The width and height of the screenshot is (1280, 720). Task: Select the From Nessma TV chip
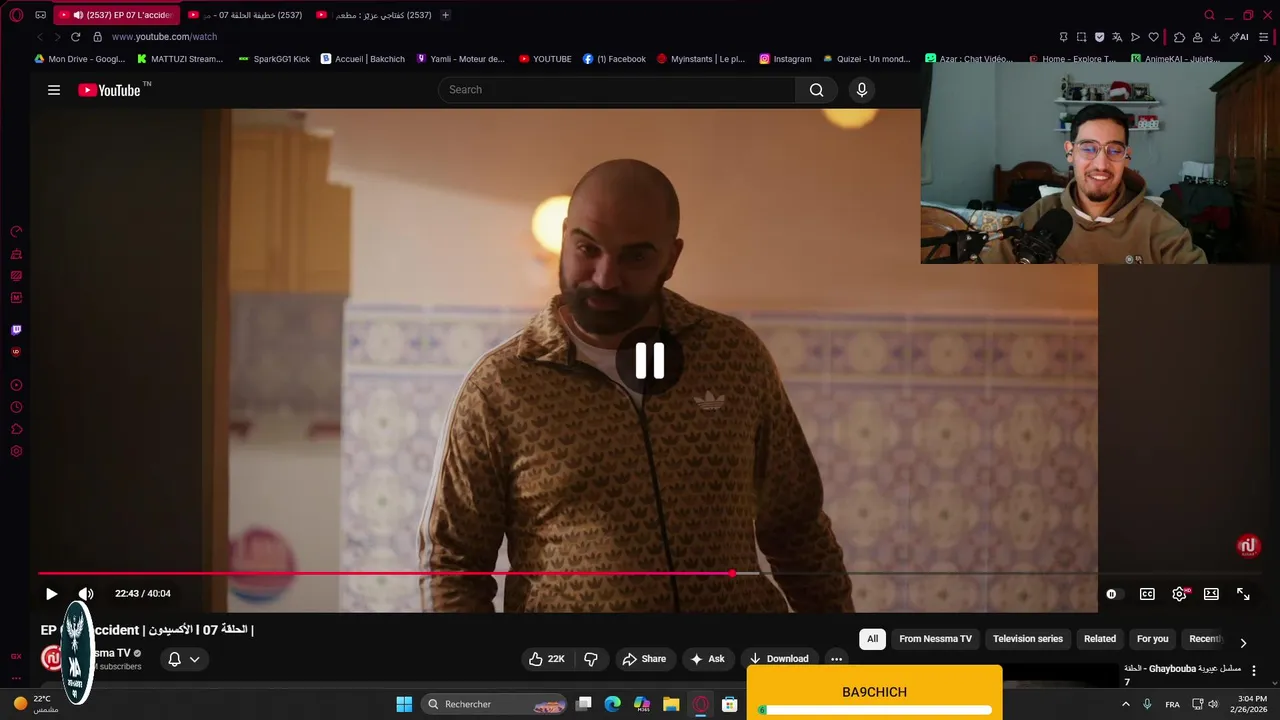[935, 639]
